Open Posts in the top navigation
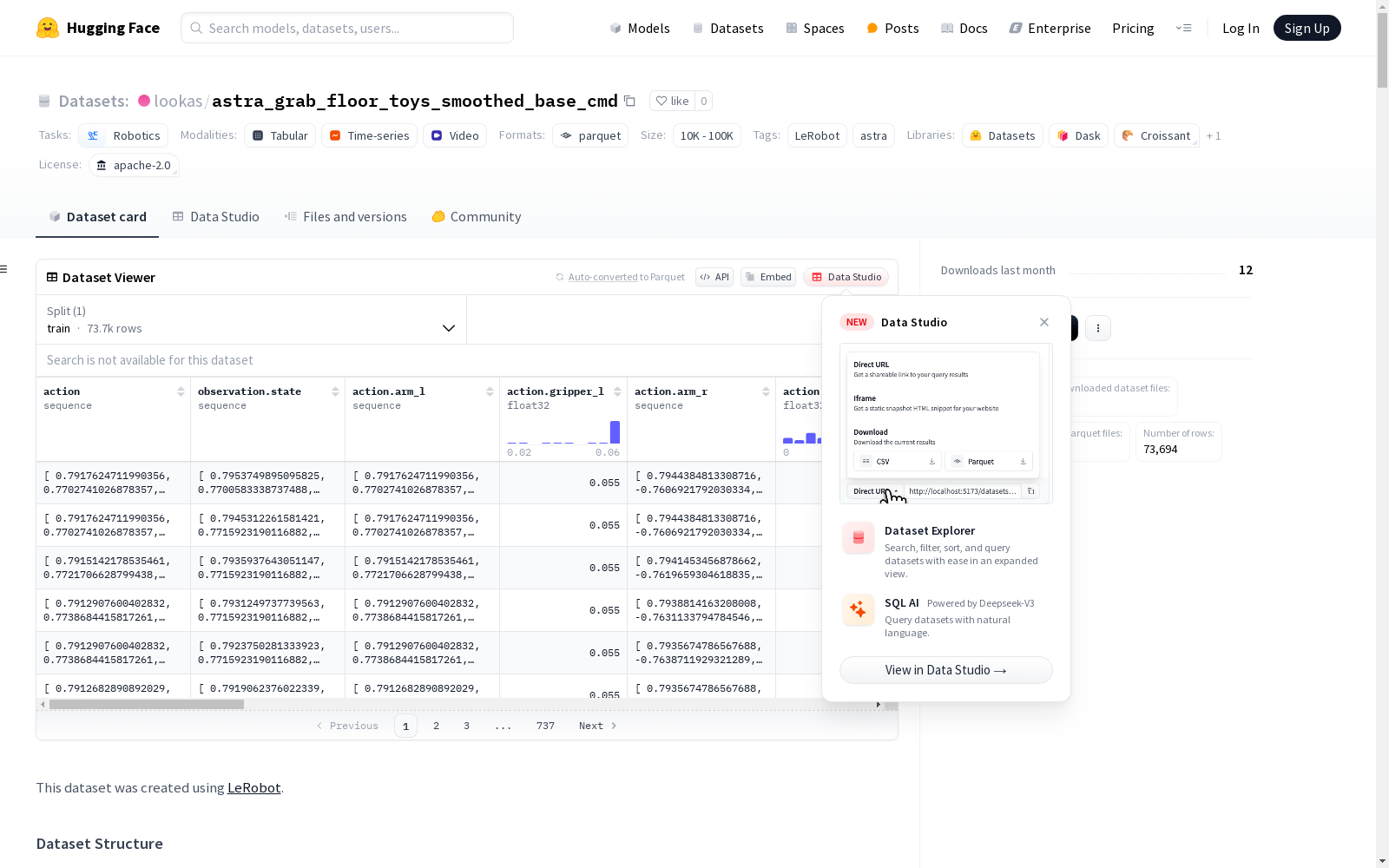 coord(892,28)
